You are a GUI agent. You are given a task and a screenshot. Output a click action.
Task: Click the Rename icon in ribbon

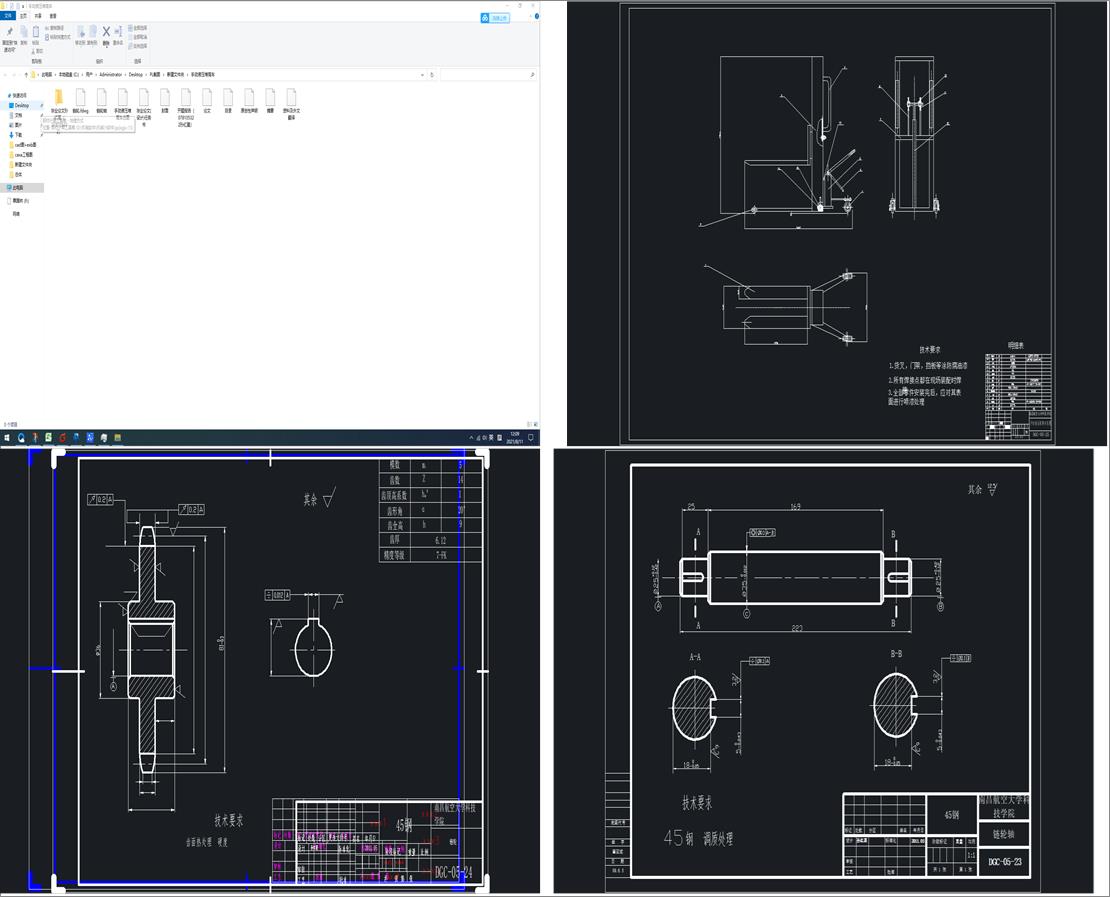pos(118,33)
